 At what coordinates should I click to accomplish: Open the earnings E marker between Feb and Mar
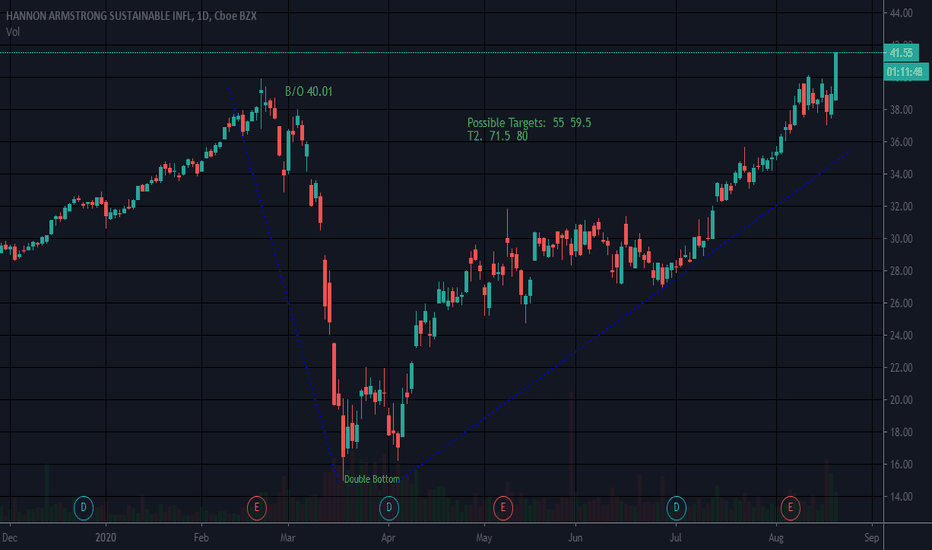tap(257, 508)
